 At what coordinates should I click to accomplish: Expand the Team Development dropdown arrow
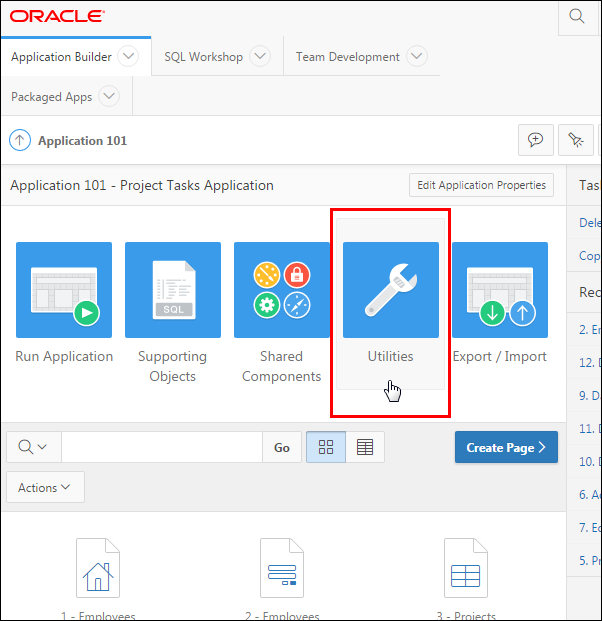point(417,56)
